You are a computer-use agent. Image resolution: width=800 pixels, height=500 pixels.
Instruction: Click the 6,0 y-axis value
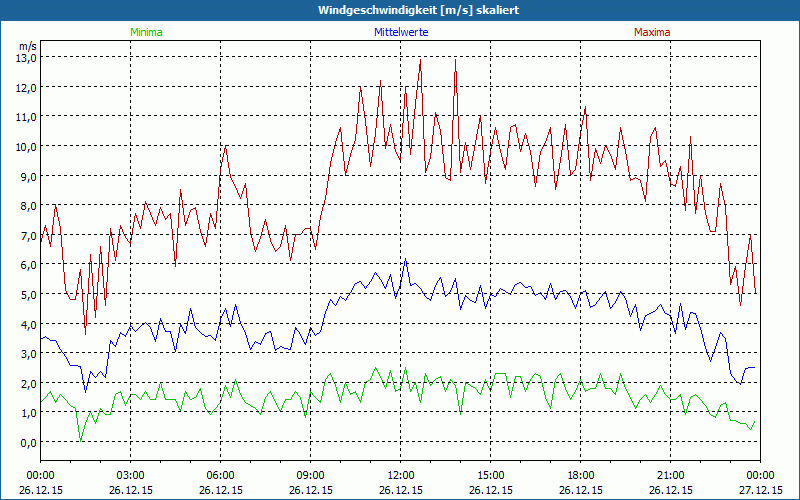(x=28, y=265)
